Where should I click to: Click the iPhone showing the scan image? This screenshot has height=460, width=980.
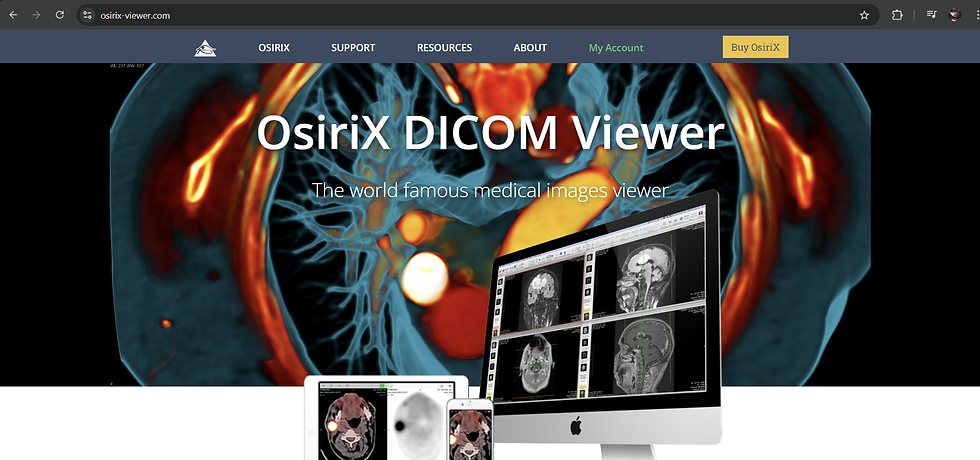tap(470, 431)
